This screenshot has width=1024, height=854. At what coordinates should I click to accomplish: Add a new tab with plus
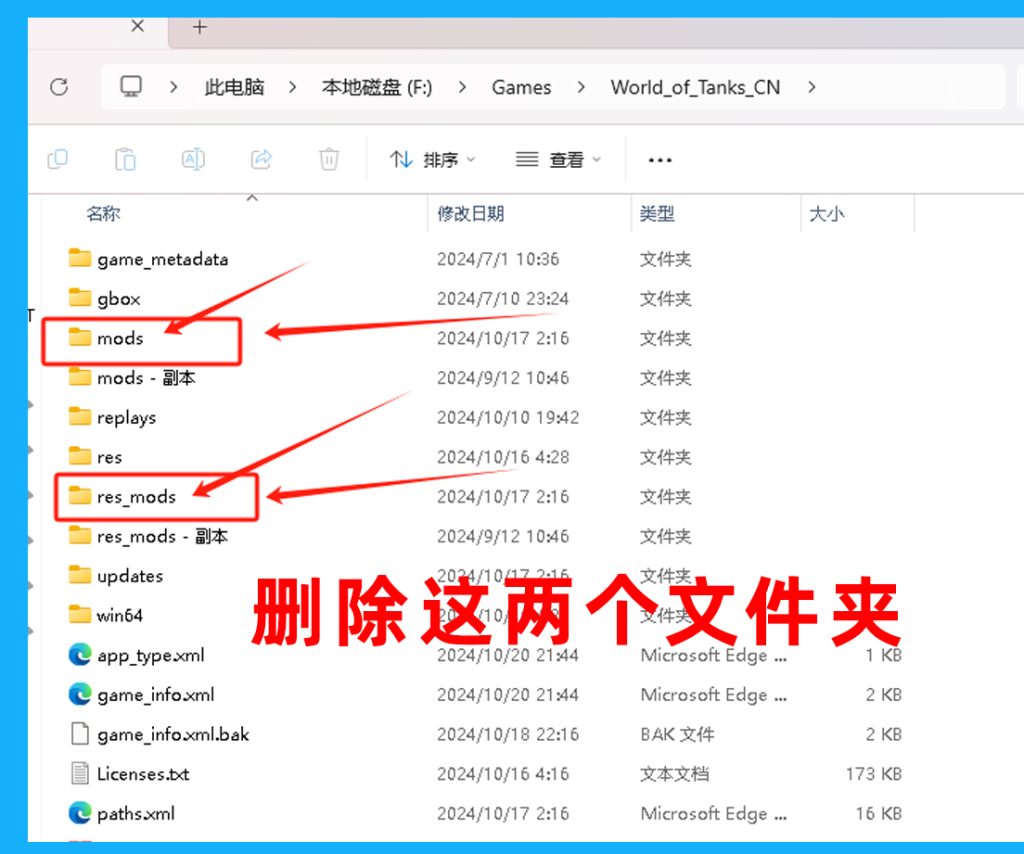coord(200,27)
